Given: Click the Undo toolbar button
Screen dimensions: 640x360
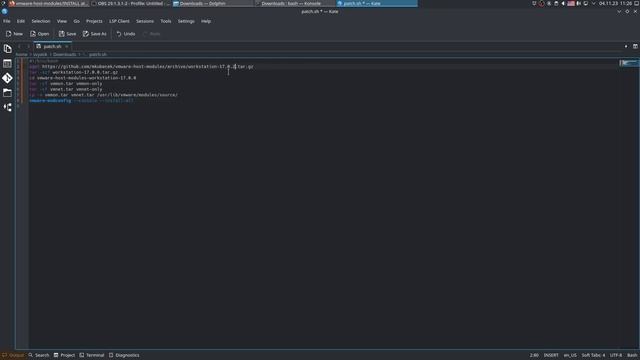Looking at the screenshot, I should 126,34.
